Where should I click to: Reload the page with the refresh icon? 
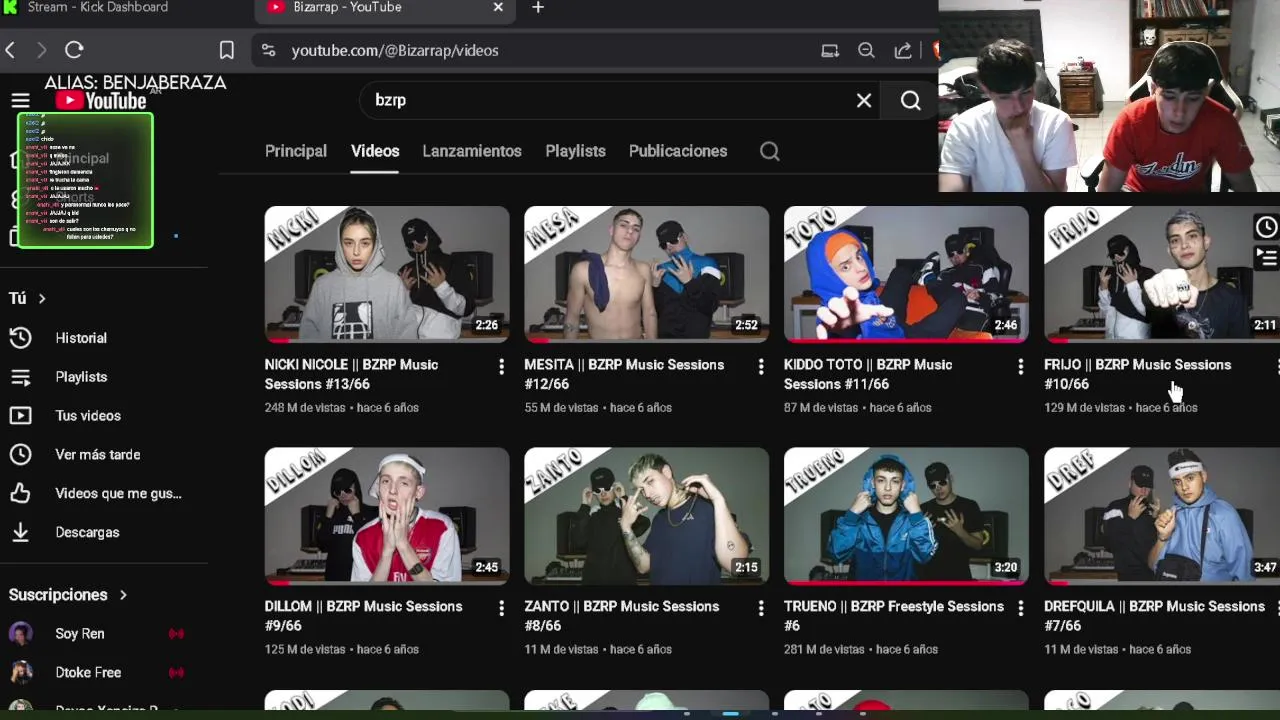point(74,50)
